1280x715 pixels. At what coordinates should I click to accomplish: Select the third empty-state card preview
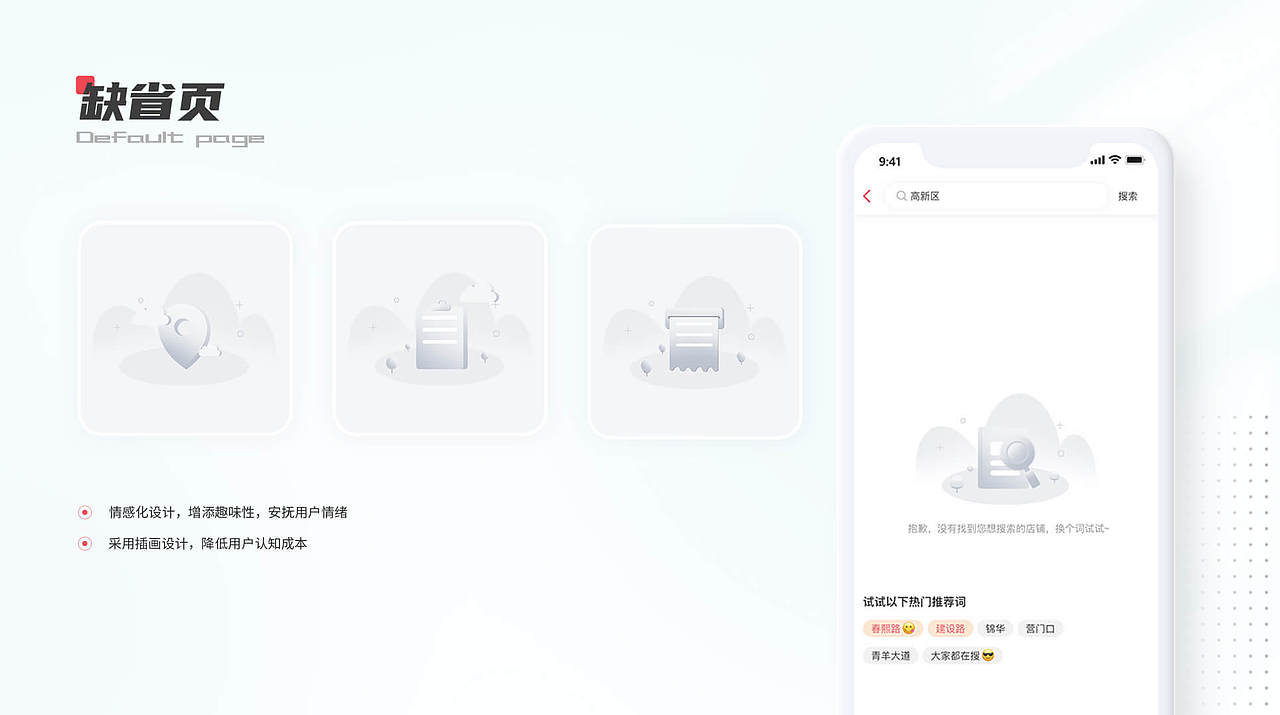pos(695,328)
